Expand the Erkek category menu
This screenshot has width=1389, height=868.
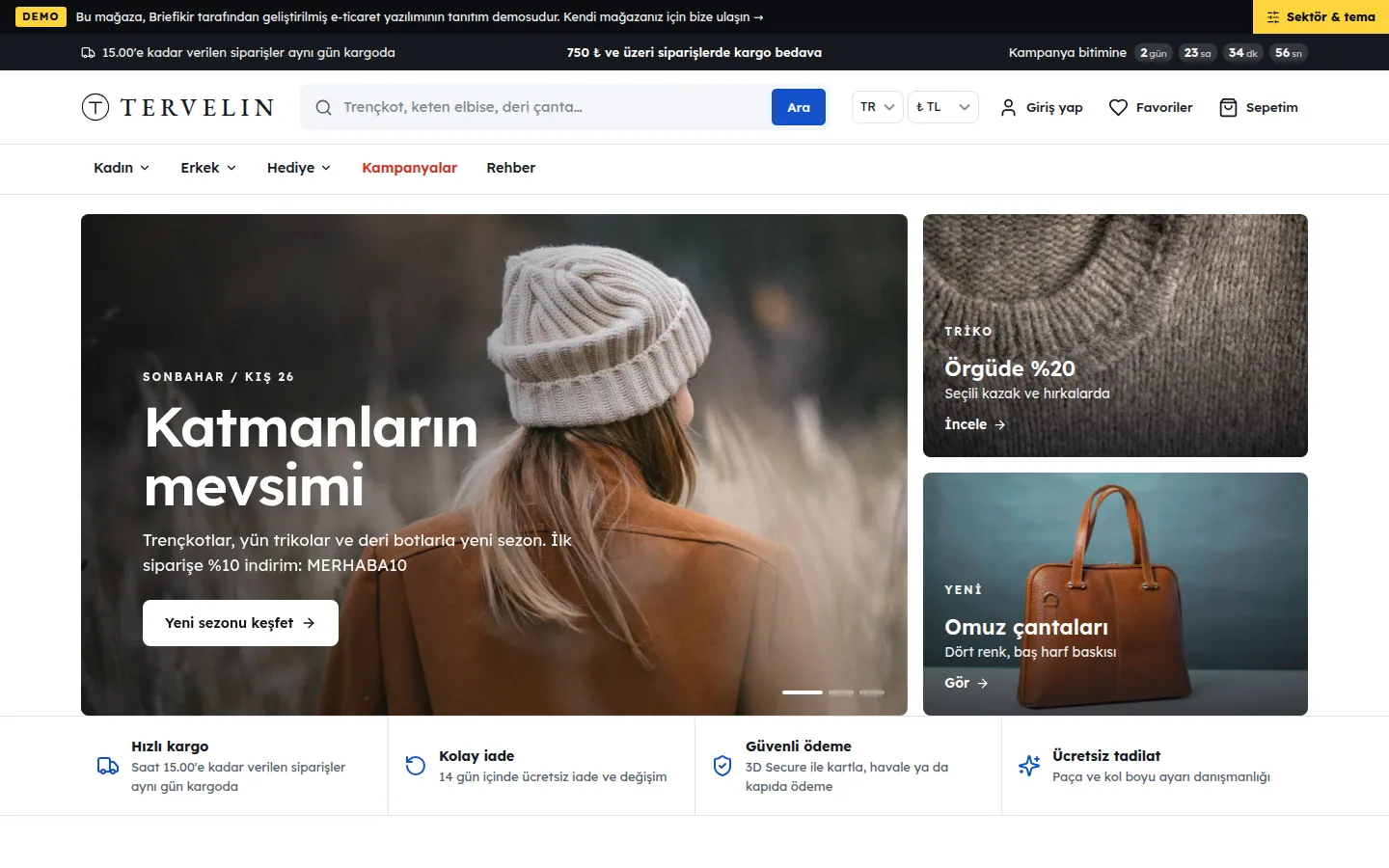tap(208, 168)
